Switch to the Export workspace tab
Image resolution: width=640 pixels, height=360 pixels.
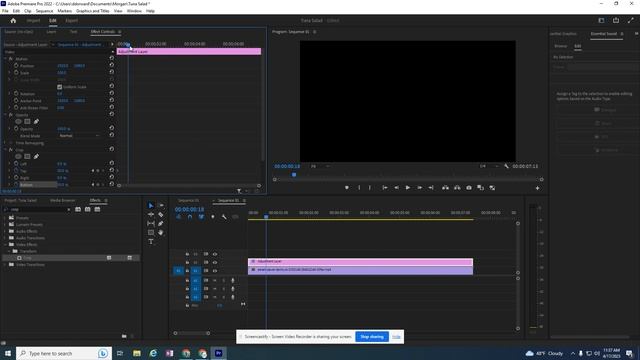tap(71, 20)
